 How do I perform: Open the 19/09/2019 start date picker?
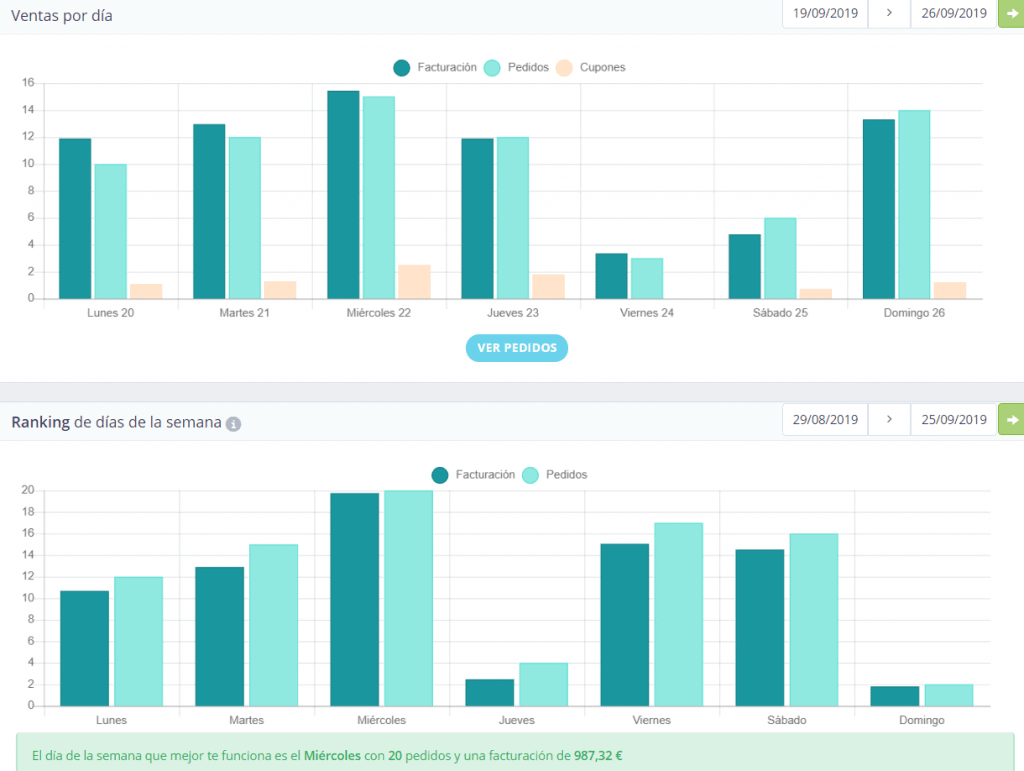[825, 13]
